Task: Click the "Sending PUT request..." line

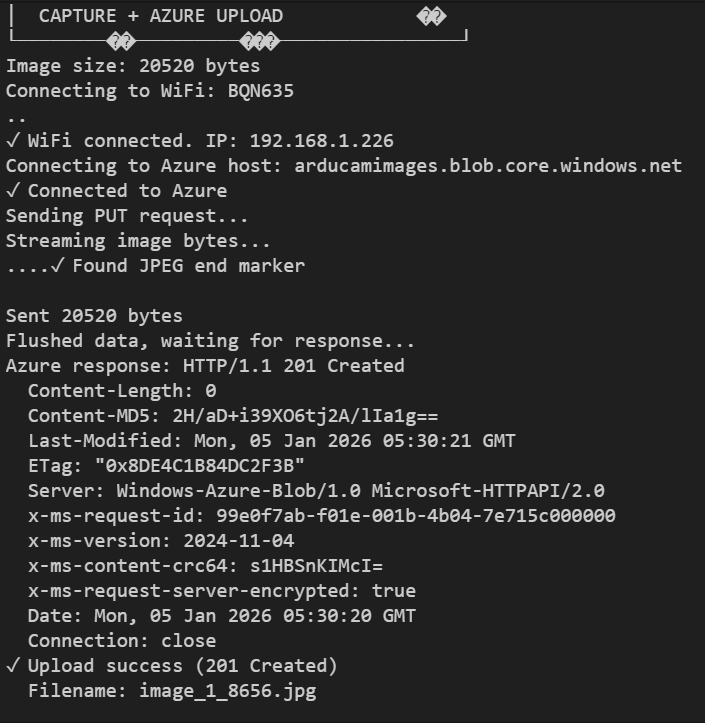Action: (127, 216)
